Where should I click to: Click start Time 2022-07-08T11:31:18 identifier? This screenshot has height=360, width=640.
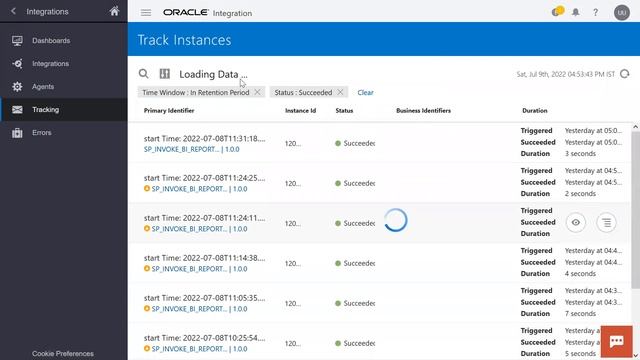click(x=204, y=139)
